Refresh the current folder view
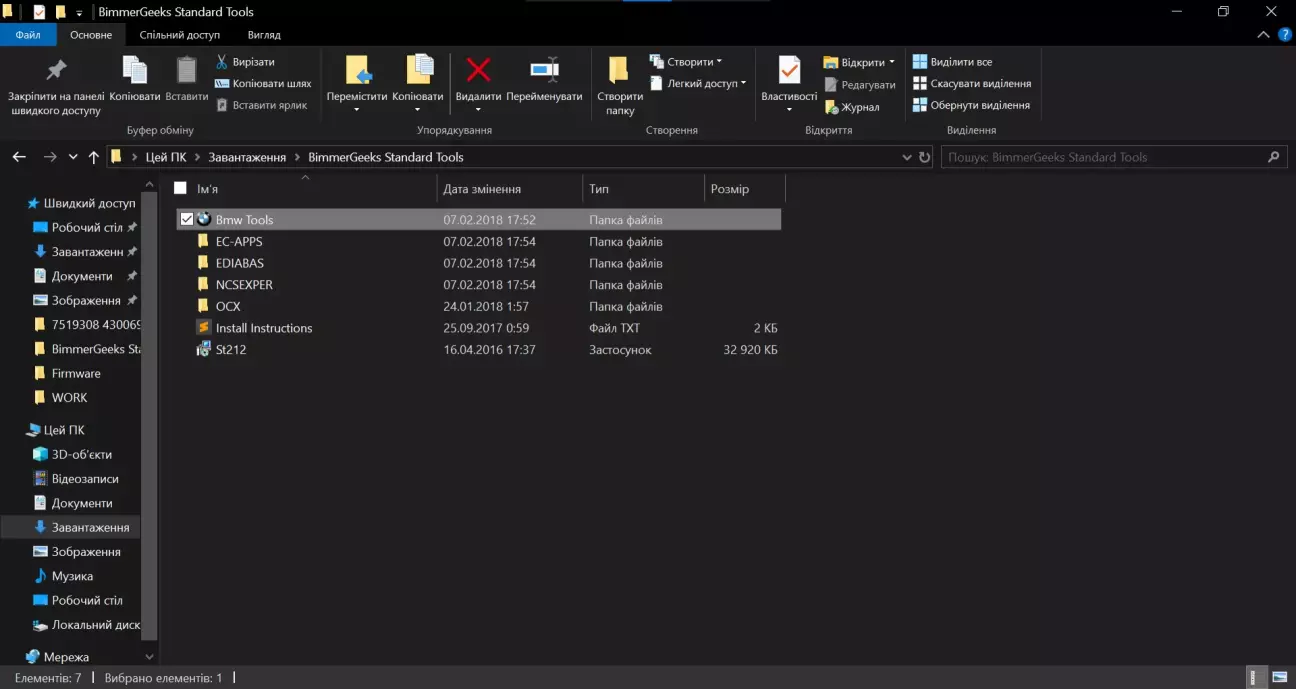 pos(925,157)
